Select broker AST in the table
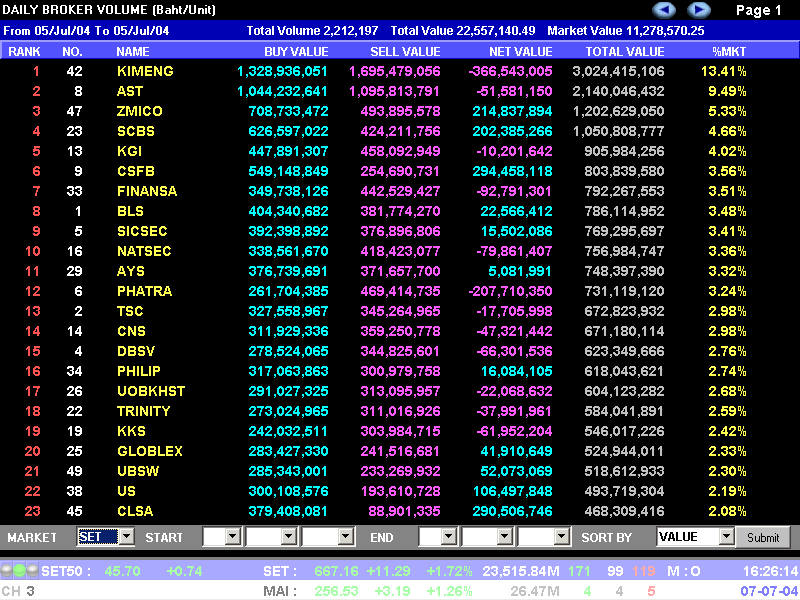The height and width of the screenshot is (600, 800). point(130,91)
